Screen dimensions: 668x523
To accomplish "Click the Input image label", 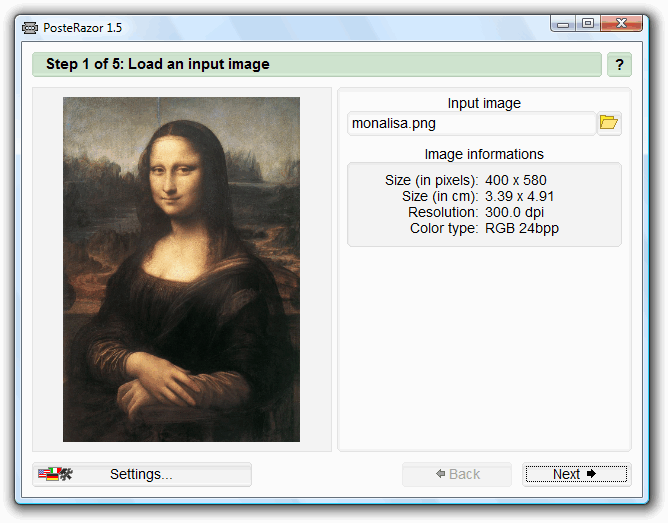I will coord(484,103).
